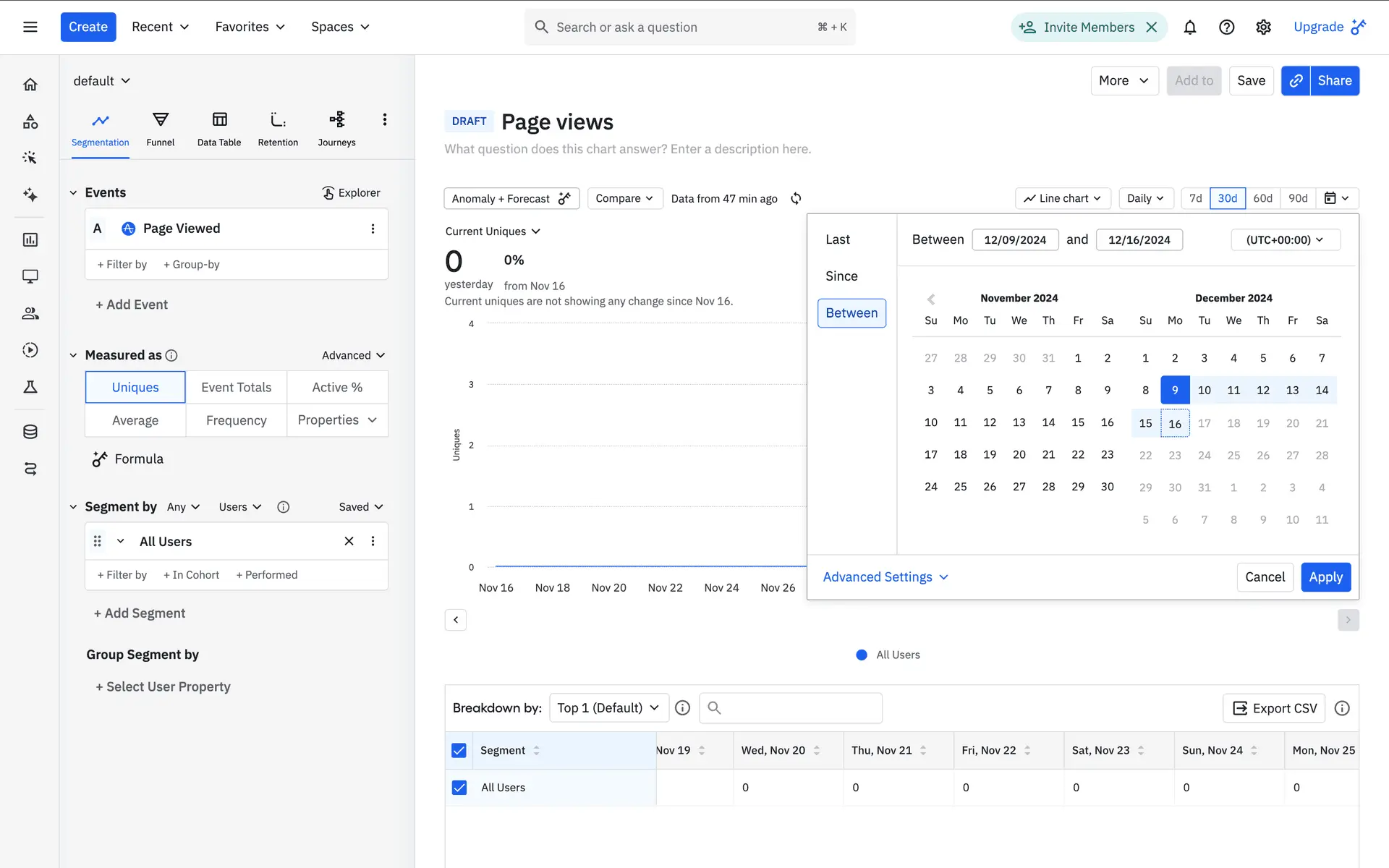Click the copy link icon beside Share

[x=1296, y=81]
